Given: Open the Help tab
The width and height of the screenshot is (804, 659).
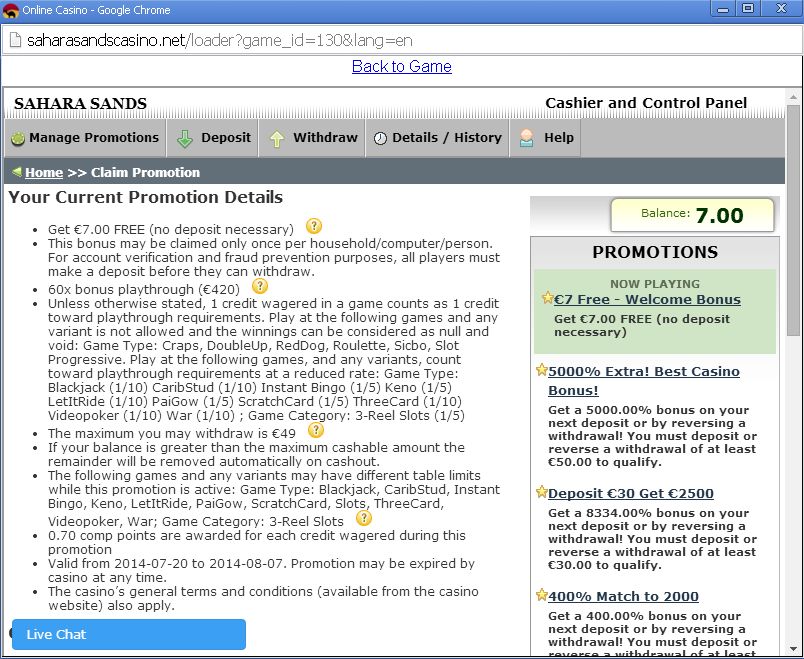Looking at the screenshot, I should point(546,138).
